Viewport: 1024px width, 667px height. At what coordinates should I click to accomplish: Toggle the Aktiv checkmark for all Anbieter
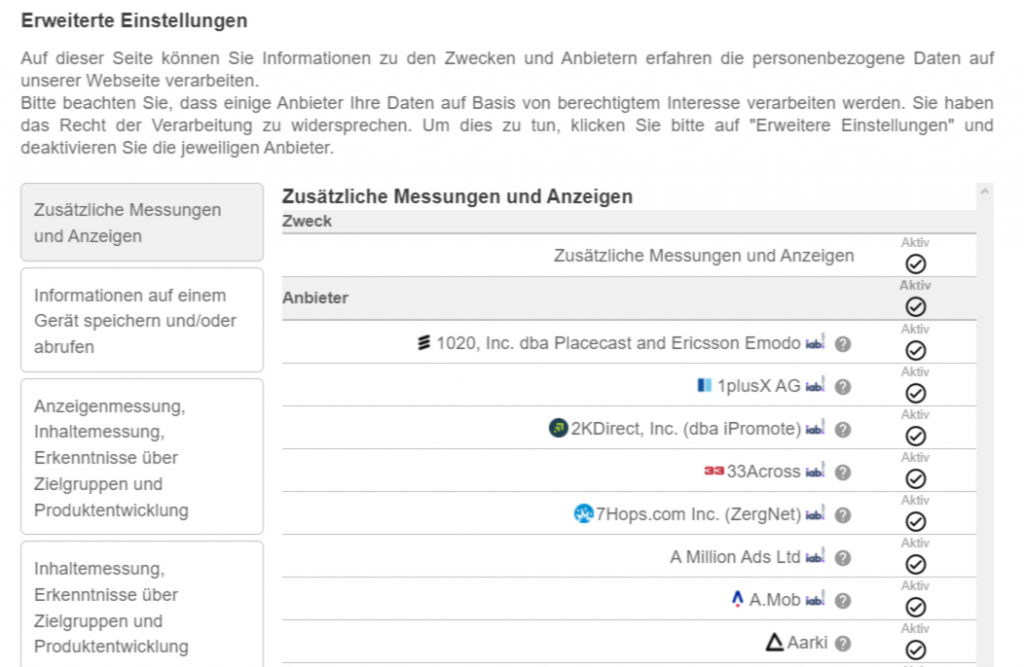pyautogui.click(x=915, y=306)
